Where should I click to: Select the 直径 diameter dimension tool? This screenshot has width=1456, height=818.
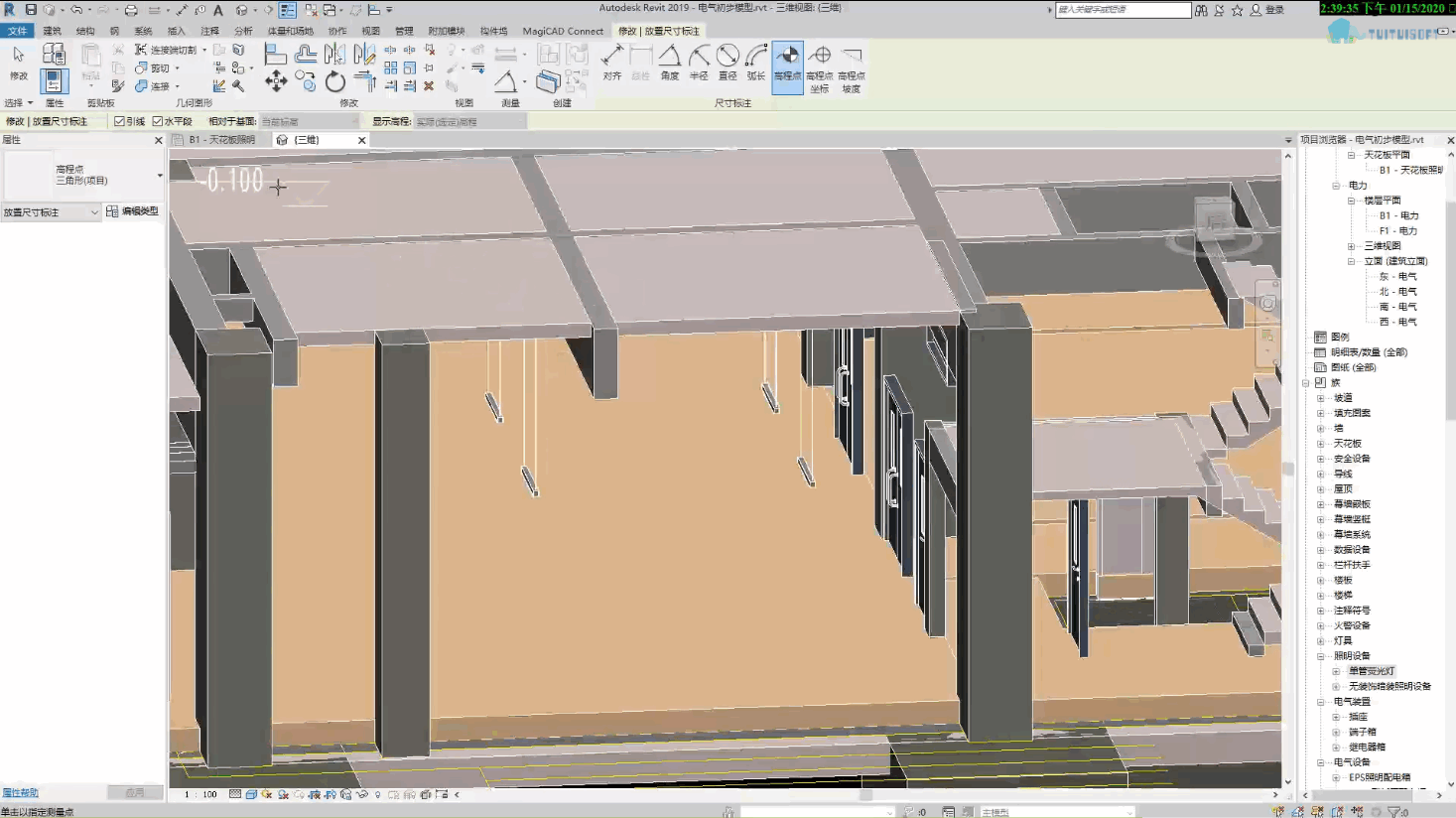point(728,62)
